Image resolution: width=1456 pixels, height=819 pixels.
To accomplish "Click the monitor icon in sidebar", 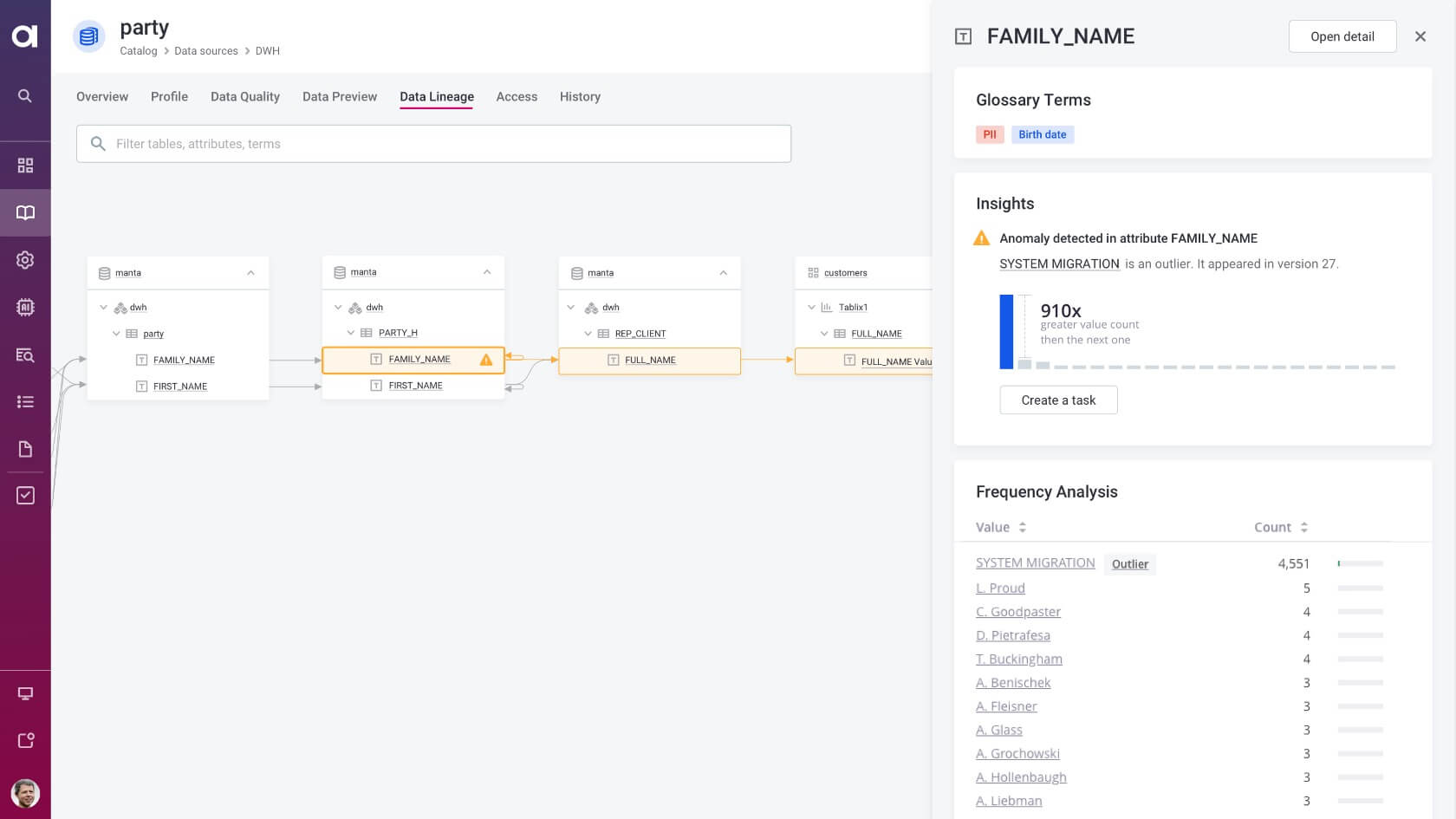I will coord(25,693).
